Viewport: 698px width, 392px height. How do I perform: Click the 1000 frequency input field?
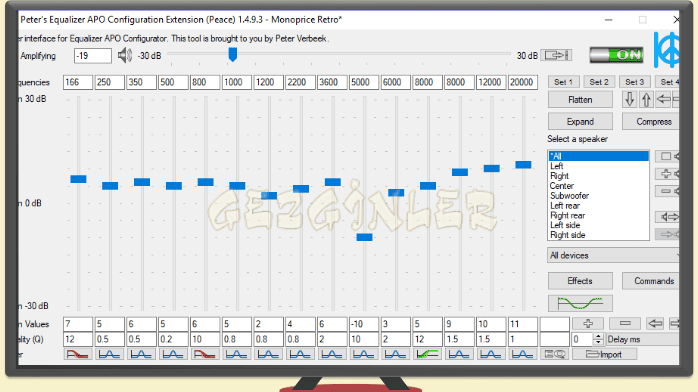(x=236, y=82)
